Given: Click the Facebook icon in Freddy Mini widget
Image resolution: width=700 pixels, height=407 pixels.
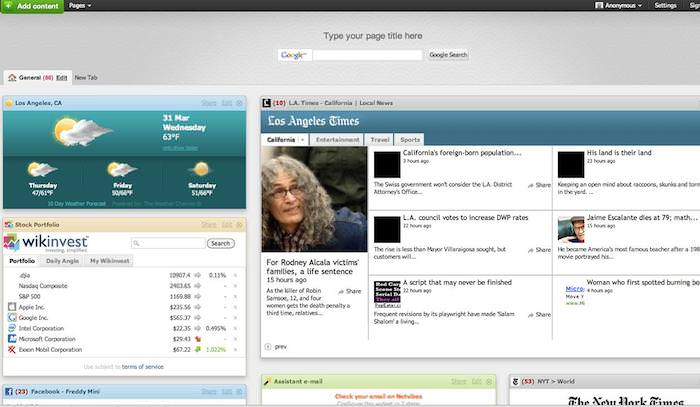Looking at the screenshot, I should click(8, 391).
